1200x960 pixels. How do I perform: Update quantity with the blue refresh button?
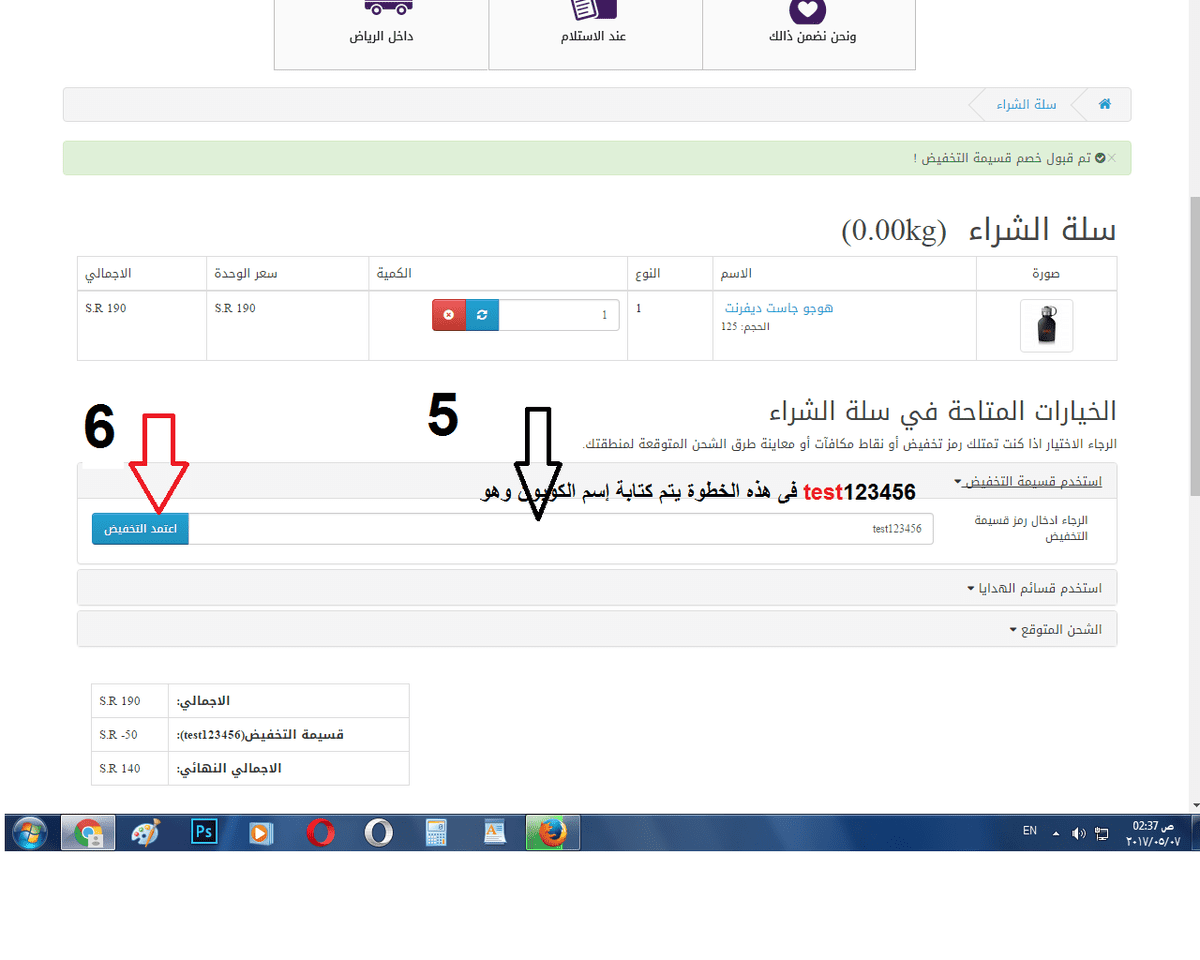482,315
